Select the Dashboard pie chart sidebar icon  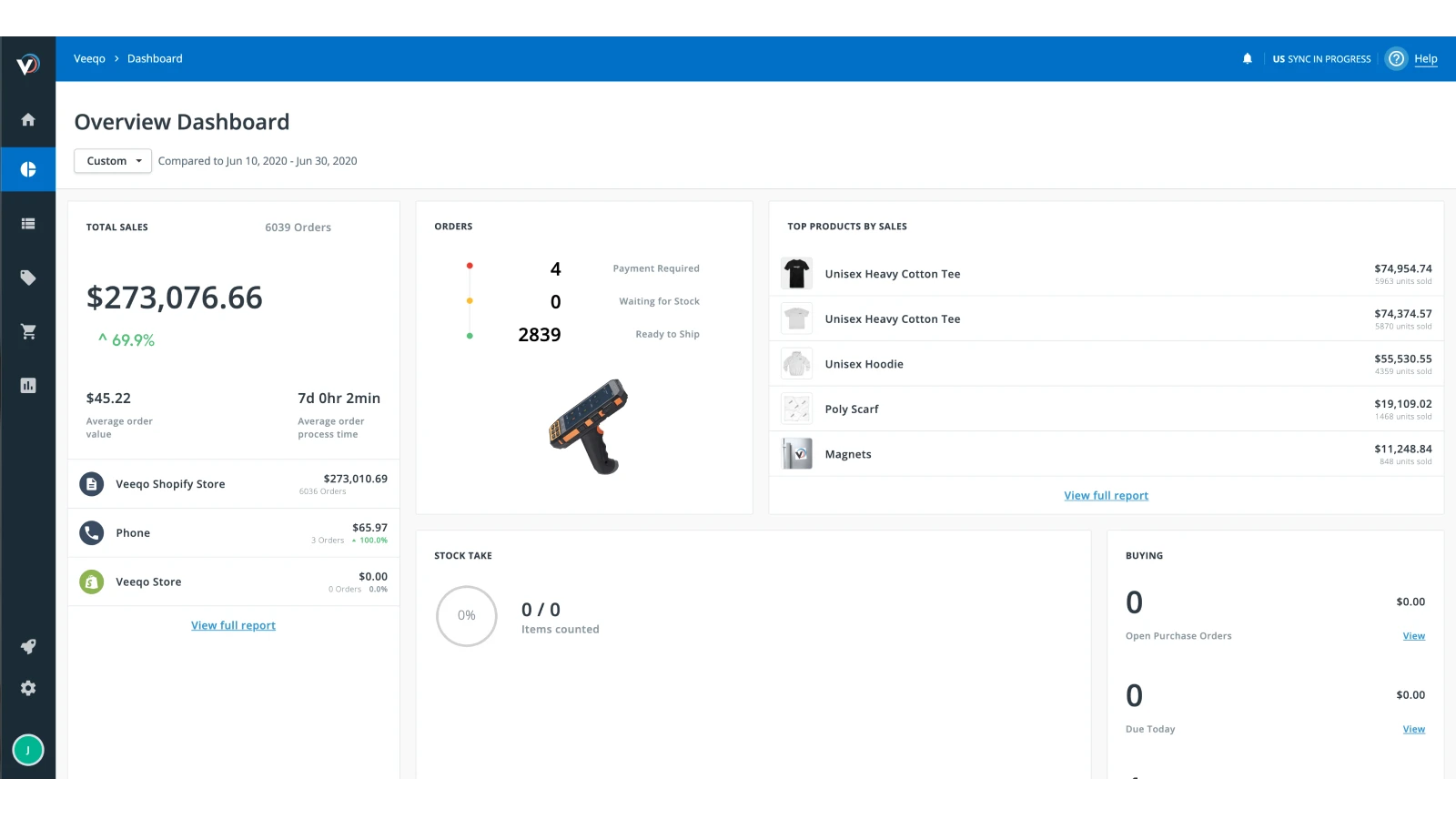click(28, 169)
